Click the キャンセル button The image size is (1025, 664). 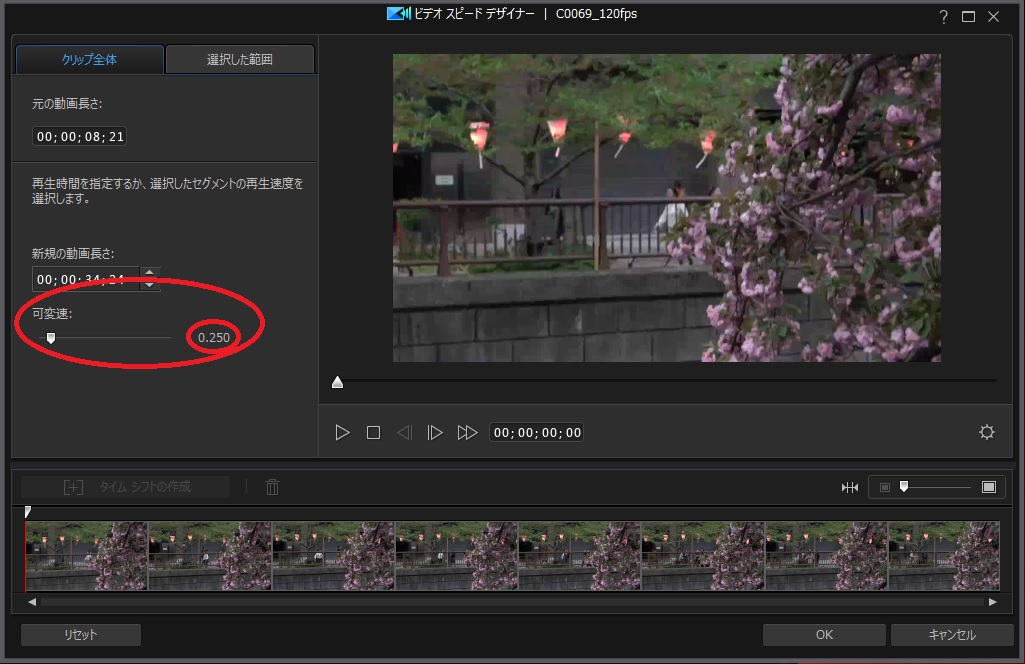[x=952, y=635]
